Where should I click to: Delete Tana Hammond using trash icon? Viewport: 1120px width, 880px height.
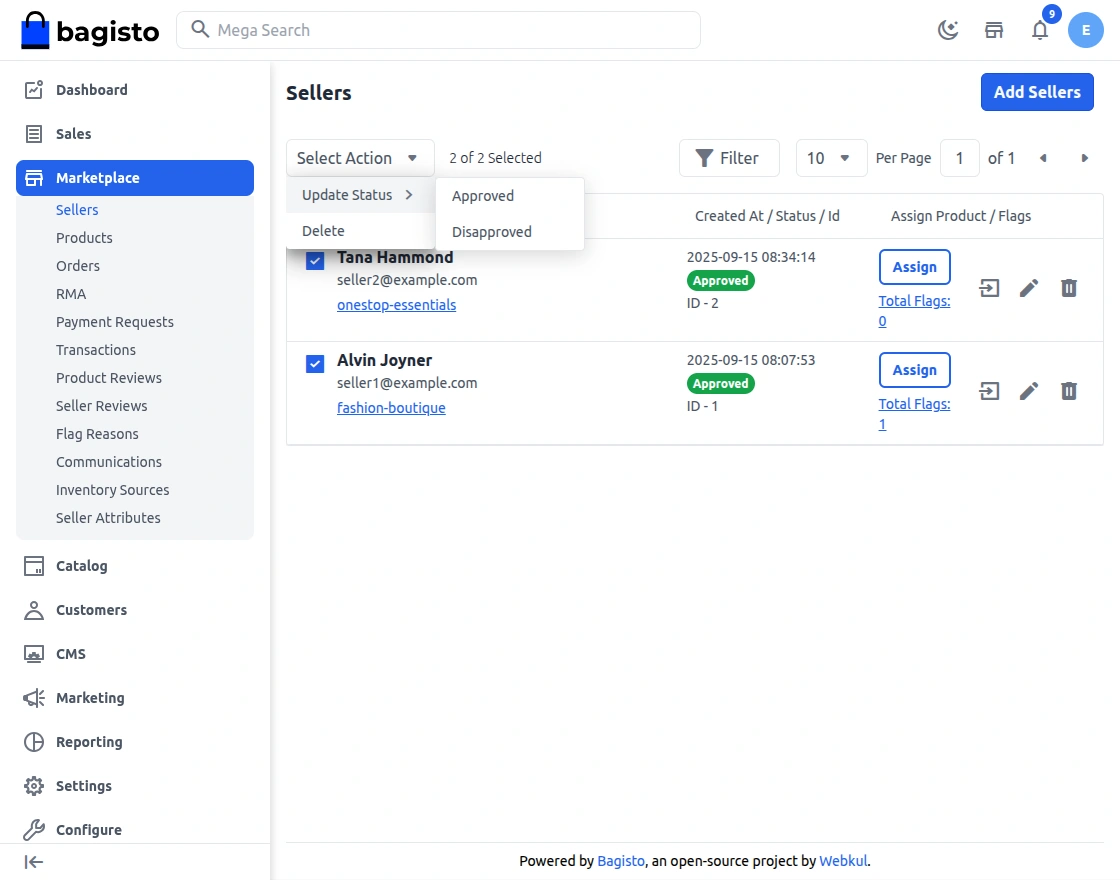point(1069,288)
